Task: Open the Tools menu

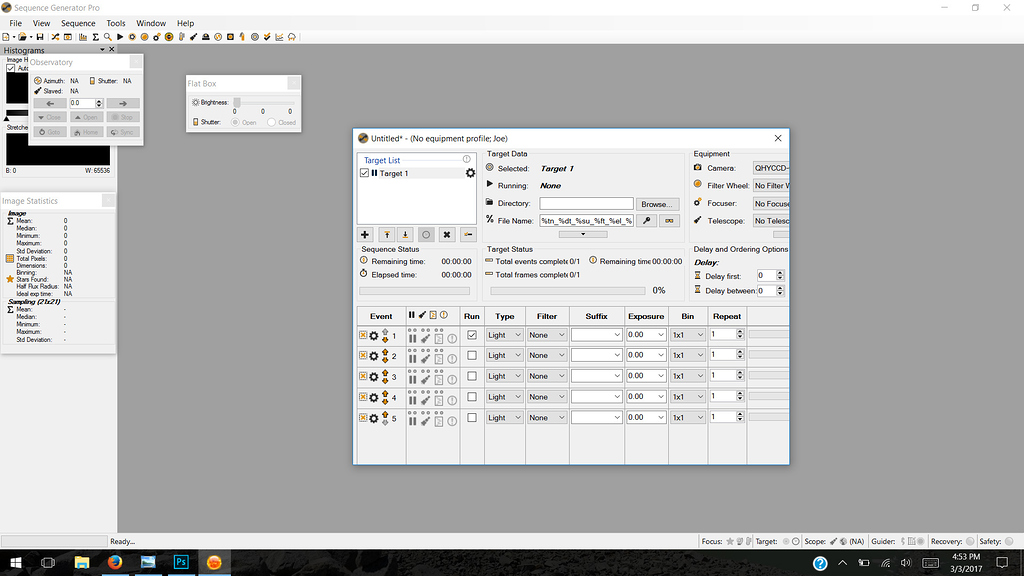Action: pos(116,23)
